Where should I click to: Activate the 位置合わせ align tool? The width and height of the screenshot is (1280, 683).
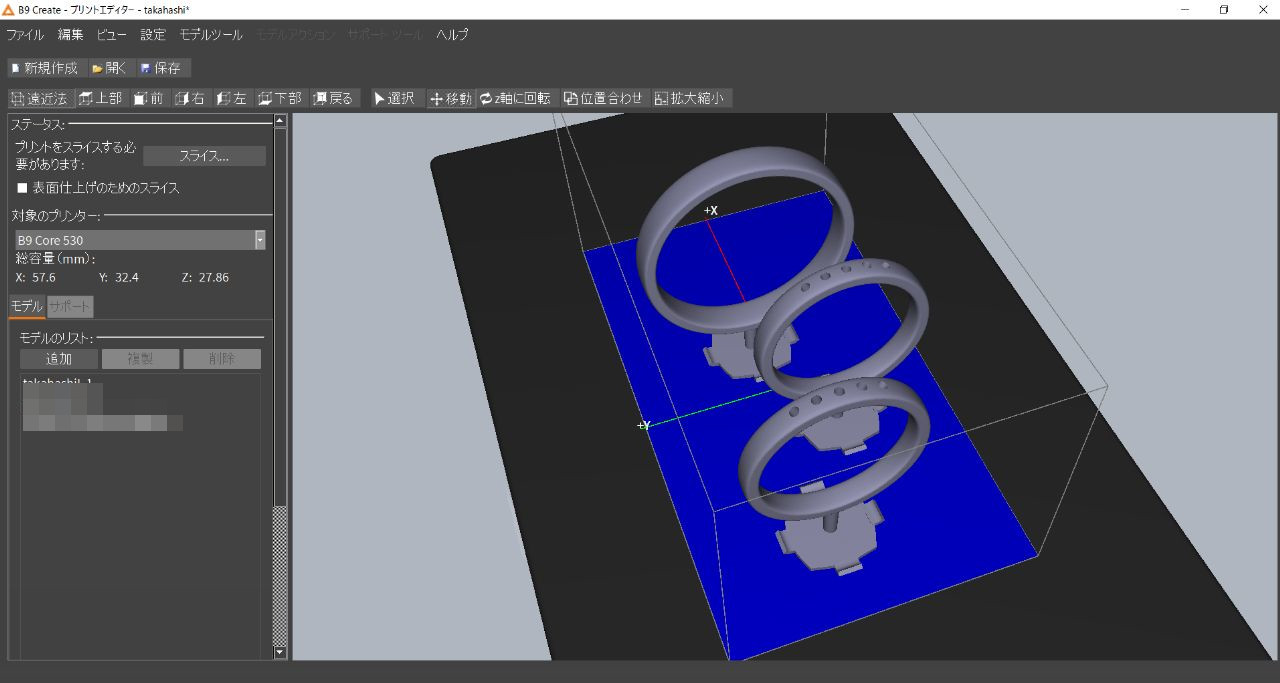pyautogui.click(x=604, y=98)
